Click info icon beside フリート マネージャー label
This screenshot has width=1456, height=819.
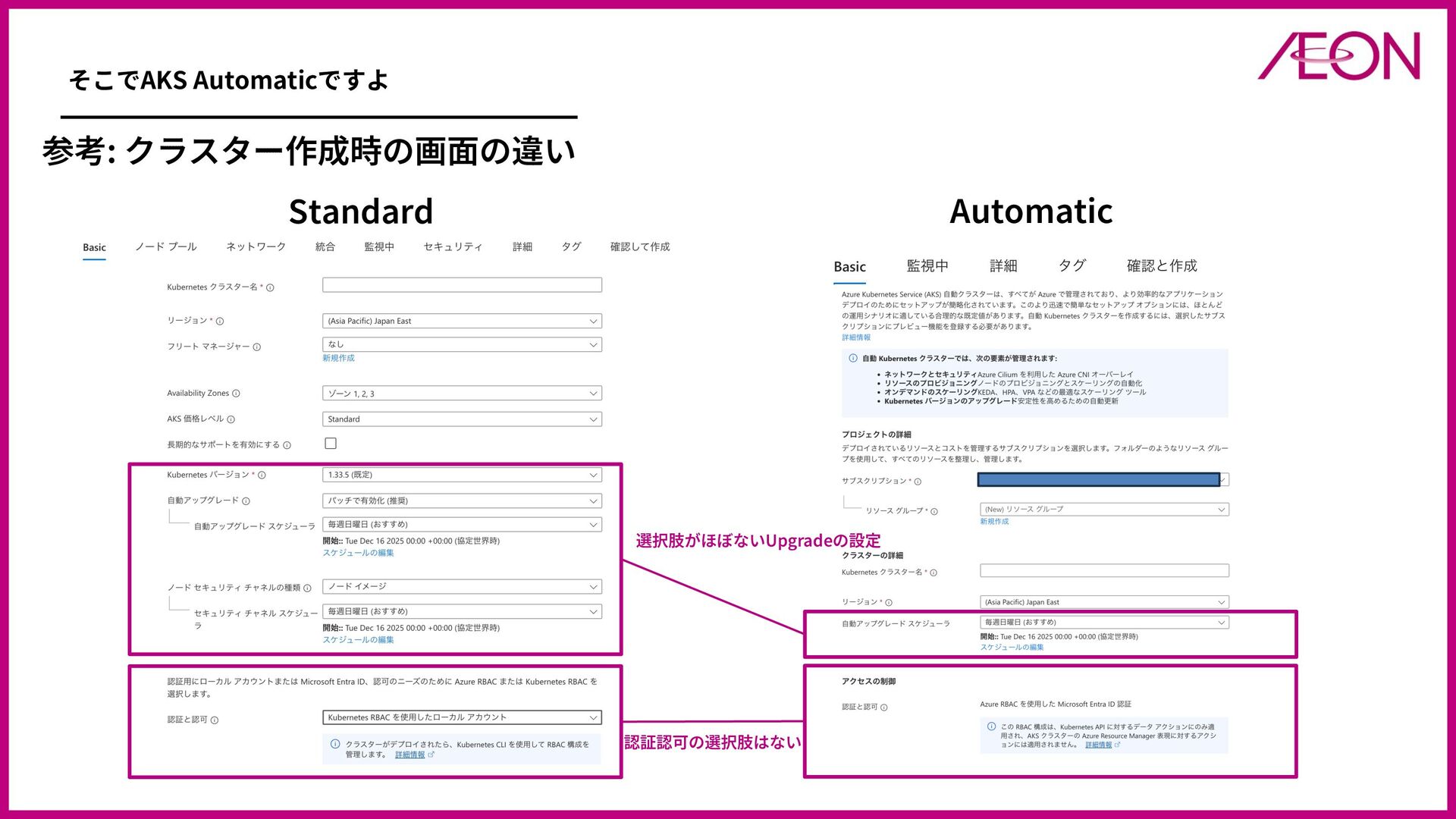click(x=256, y=347)
